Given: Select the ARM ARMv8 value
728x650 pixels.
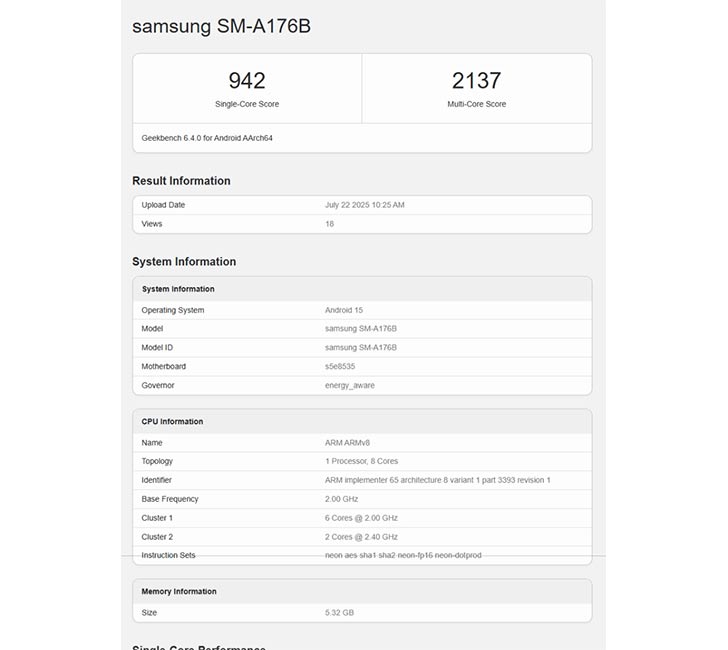Looking at the screenshot, I should point(347,443).
